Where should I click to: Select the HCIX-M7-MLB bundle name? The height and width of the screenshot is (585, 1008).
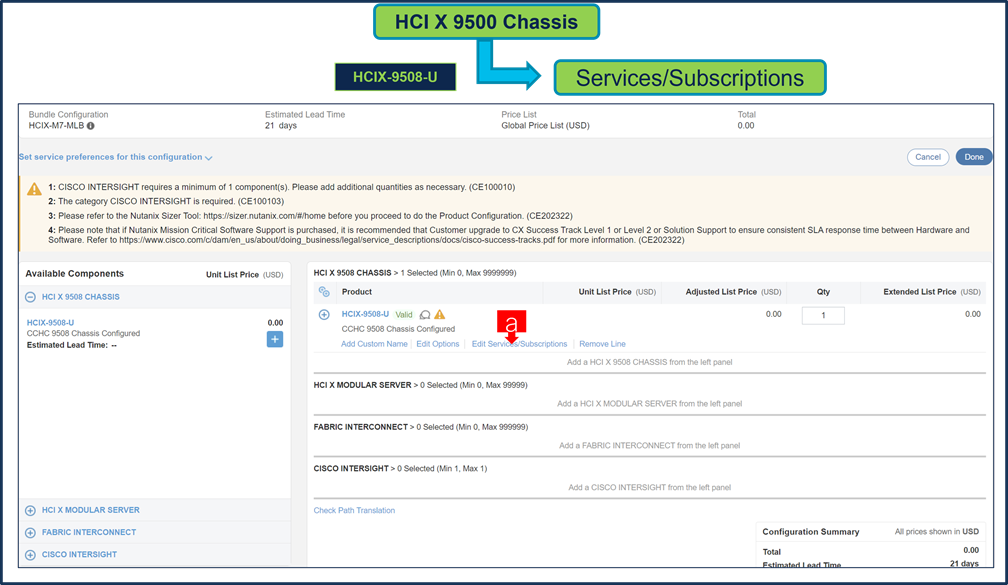(x=56, y=126)
